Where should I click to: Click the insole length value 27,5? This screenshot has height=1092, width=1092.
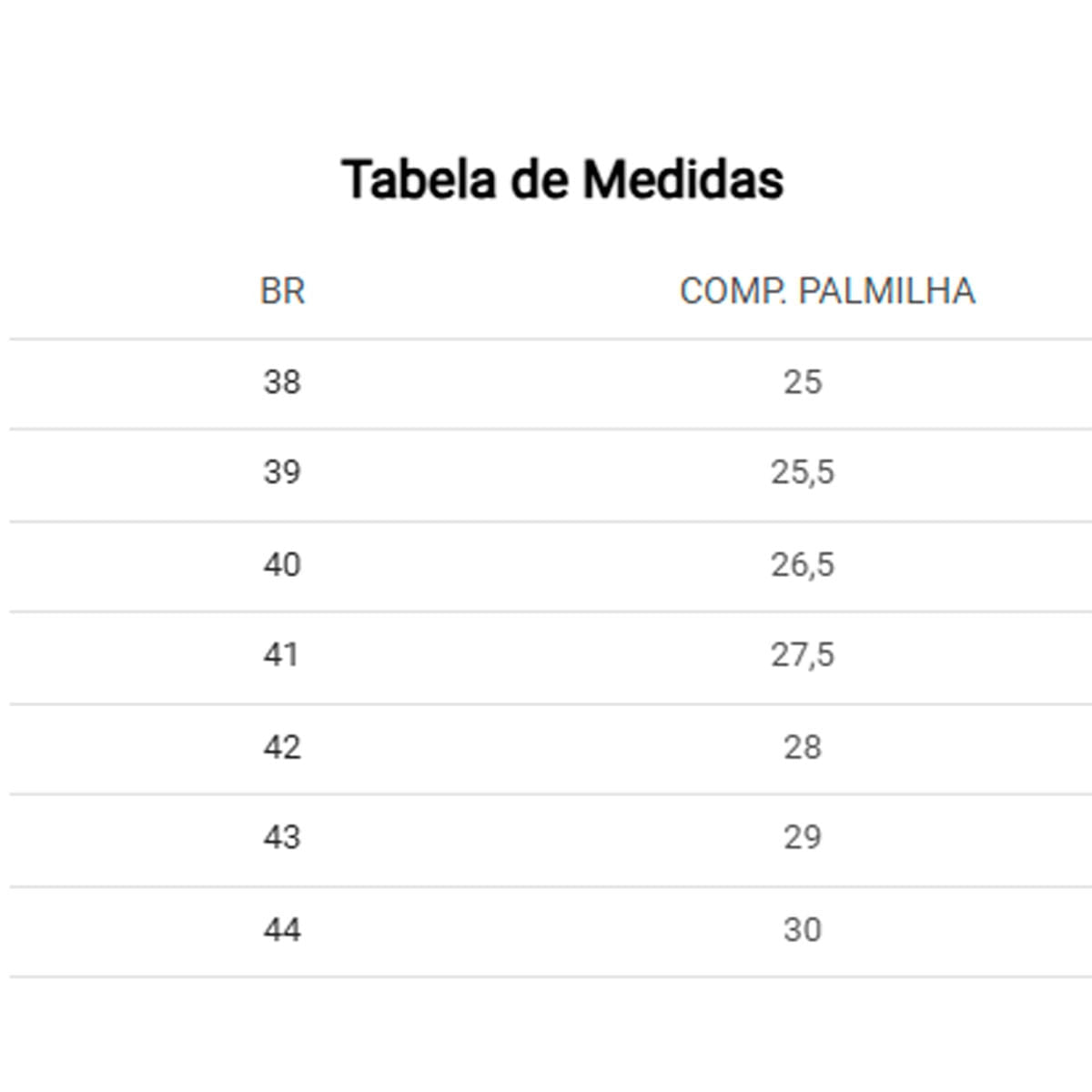(803, 655)
